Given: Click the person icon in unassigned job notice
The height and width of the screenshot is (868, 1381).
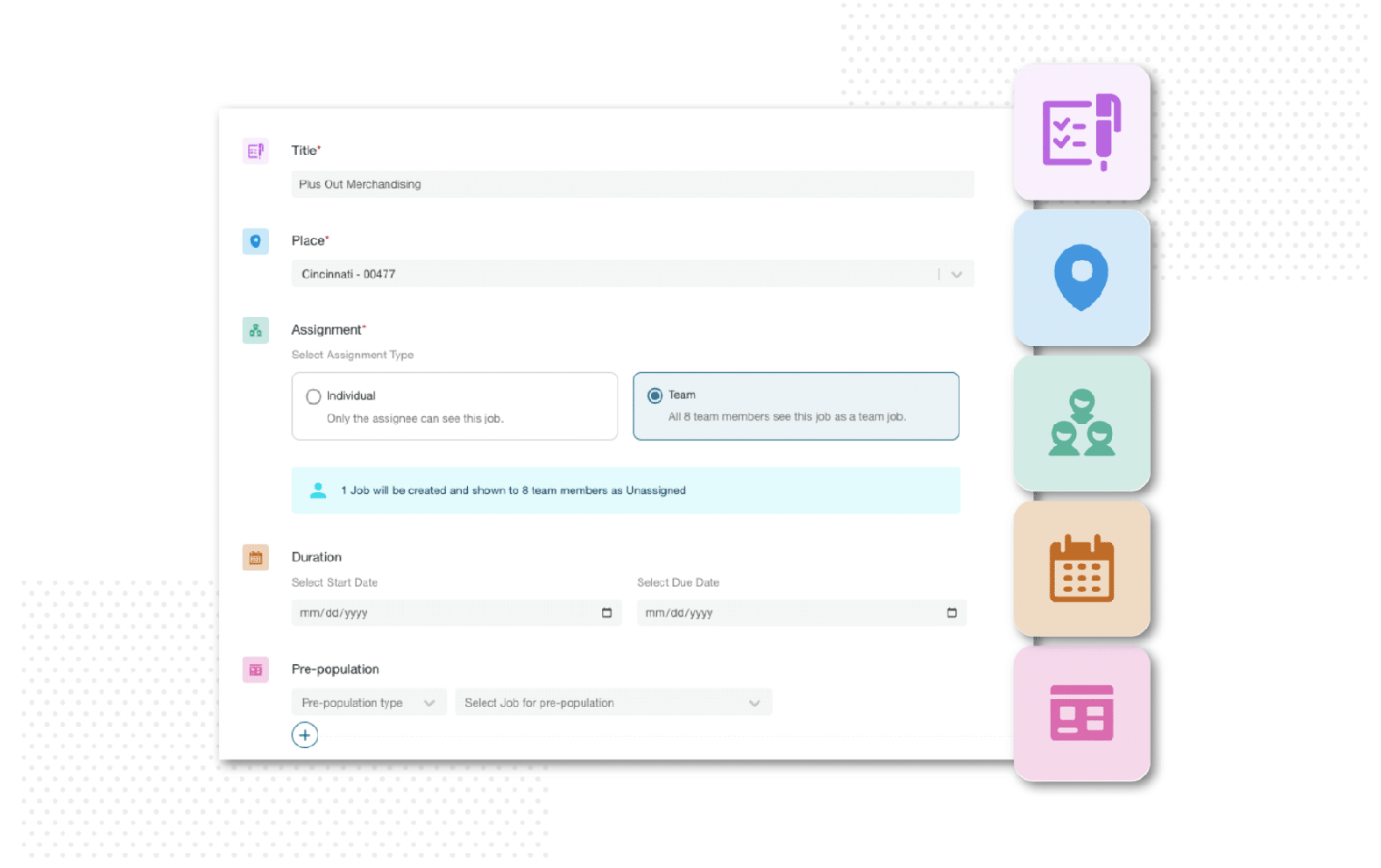Looking at the screenshot, I should click(318, 490).
